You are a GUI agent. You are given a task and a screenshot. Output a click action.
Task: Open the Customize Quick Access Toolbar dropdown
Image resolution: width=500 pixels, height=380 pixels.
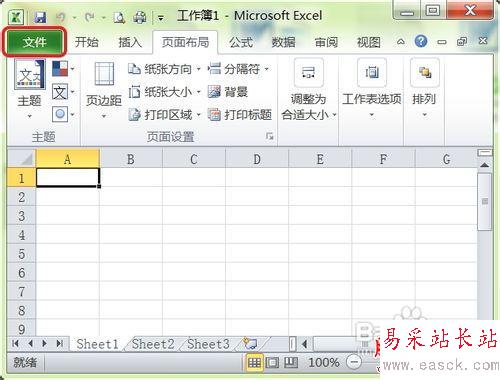(161, 18)
